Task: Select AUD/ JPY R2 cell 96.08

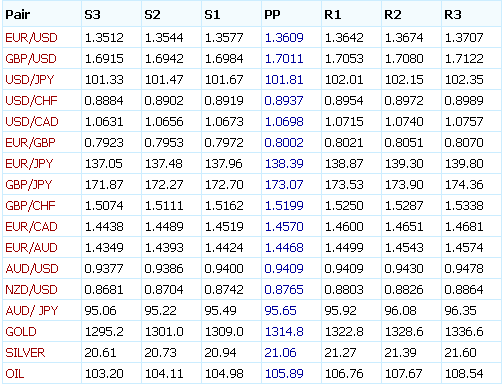Action: (400, 311)
